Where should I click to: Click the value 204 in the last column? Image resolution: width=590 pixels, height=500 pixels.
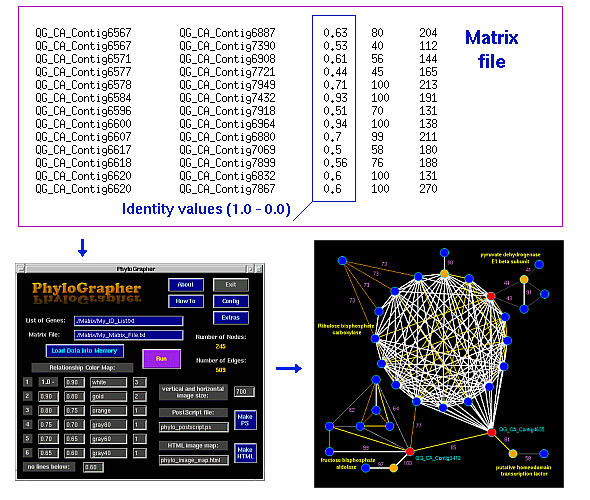pyautogui.click(x=428, y=33)
